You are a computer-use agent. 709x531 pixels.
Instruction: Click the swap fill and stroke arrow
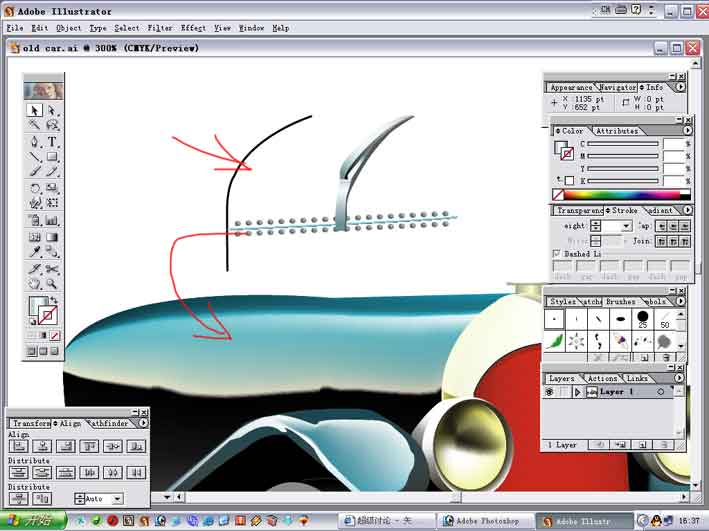pyautogui.click(x=54, y=300)
